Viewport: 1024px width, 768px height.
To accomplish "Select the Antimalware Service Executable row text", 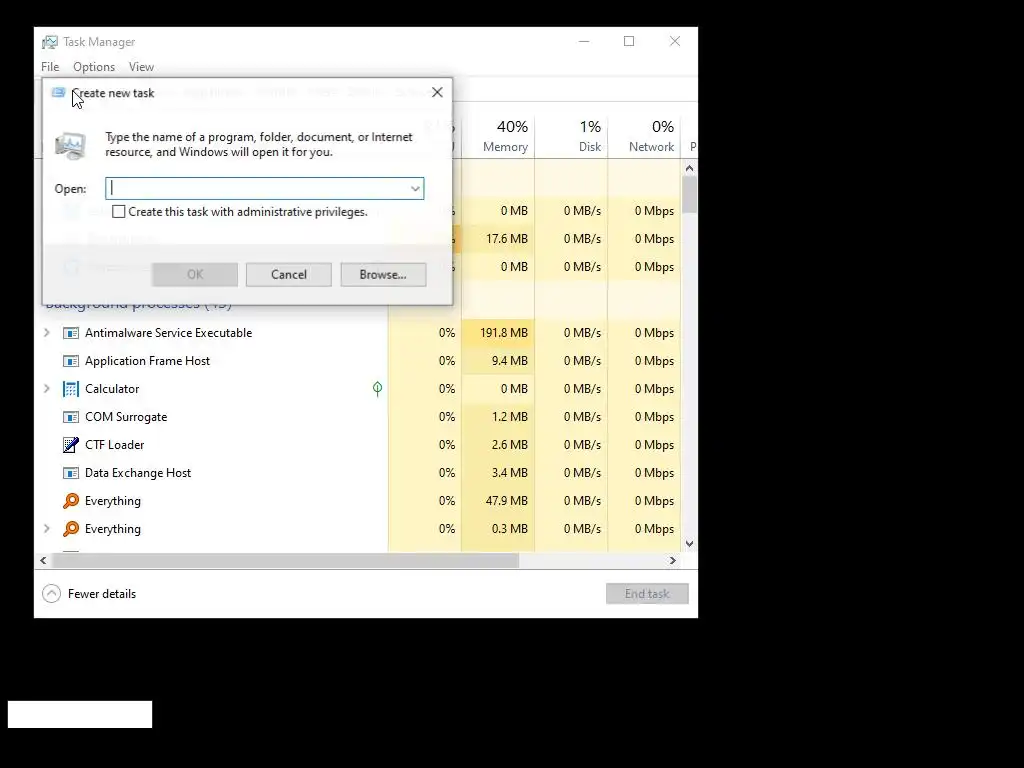I will pos(168,333).
